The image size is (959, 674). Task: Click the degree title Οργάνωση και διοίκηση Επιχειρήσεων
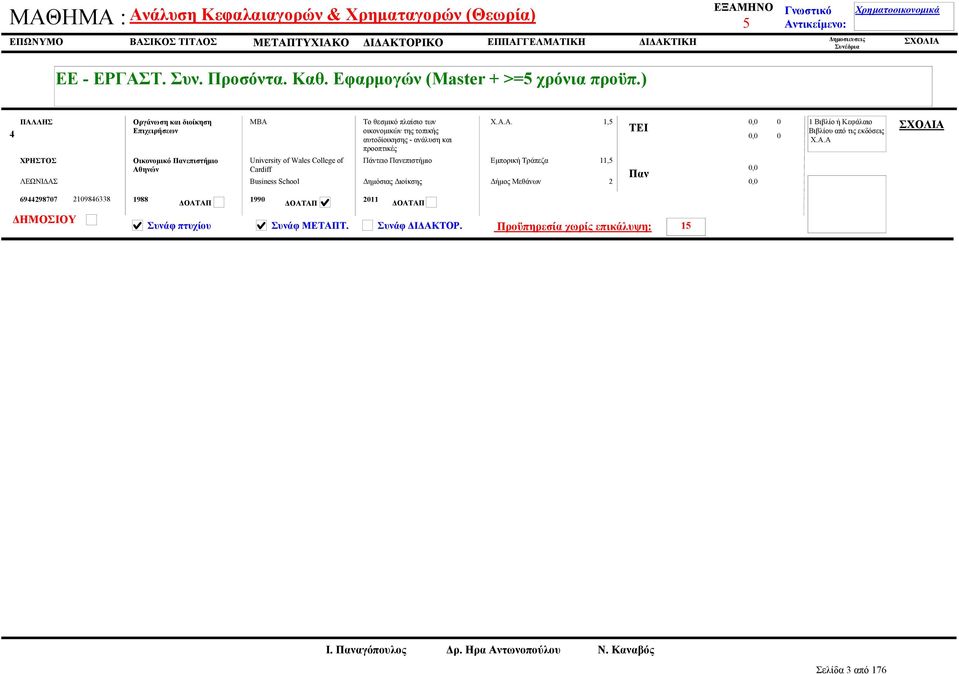pyautogui.click(x=172, y=127)
